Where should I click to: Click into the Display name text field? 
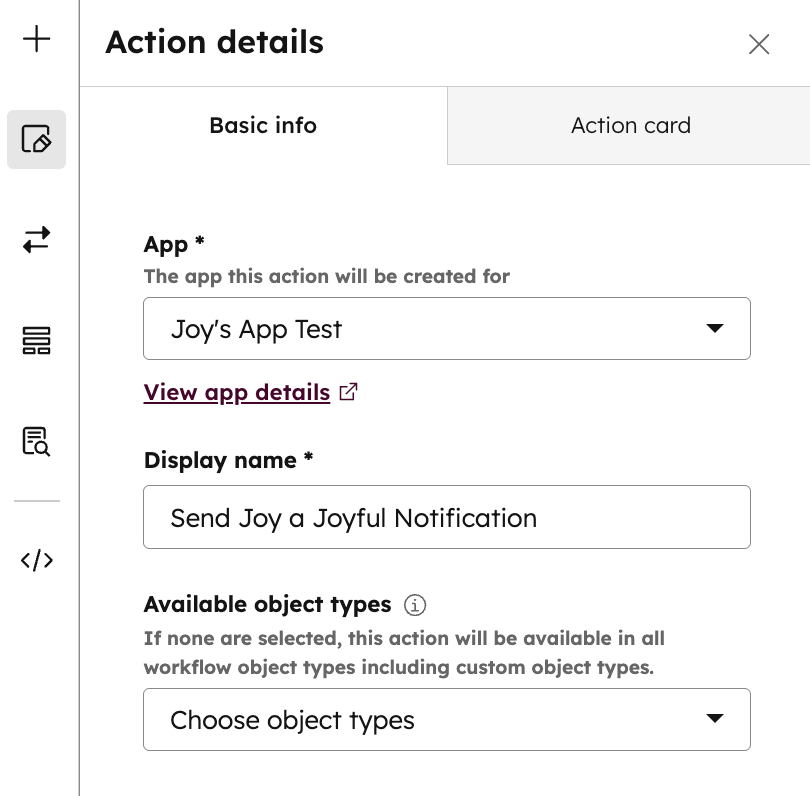tap(446, 518)
